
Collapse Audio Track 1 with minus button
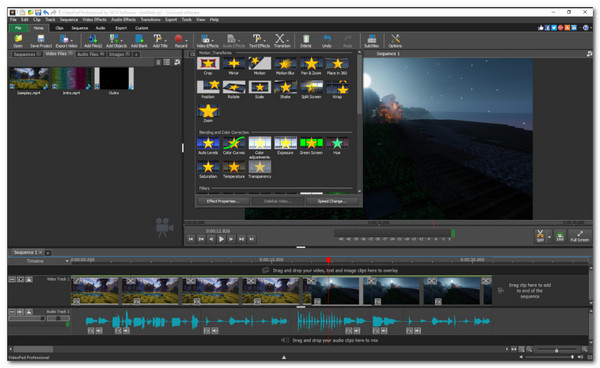(x=12, y=312)
